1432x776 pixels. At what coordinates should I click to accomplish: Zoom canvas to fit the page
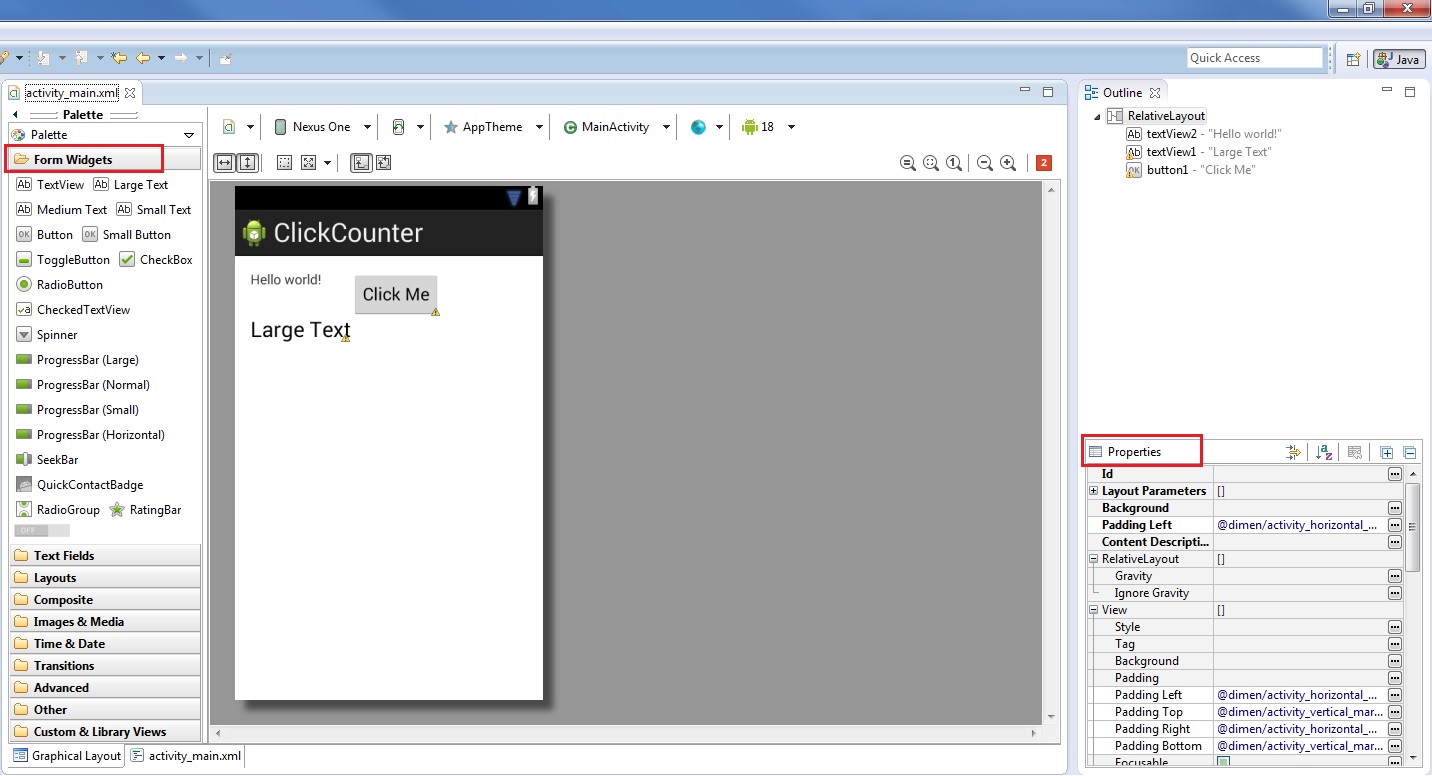tap(929, 163)
